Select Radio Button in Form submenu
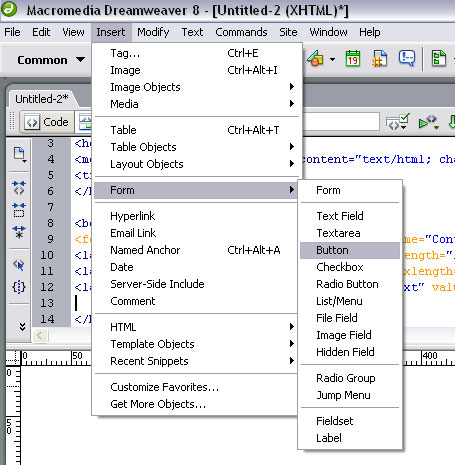 350,284
